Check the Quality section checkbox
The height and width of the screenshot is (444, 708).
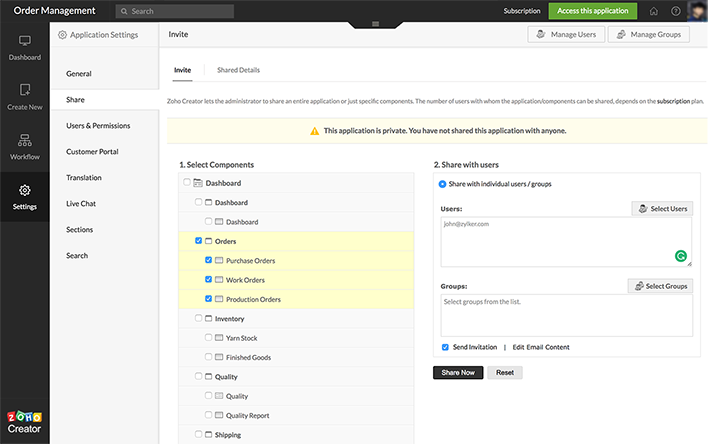(x=198, y=376)
